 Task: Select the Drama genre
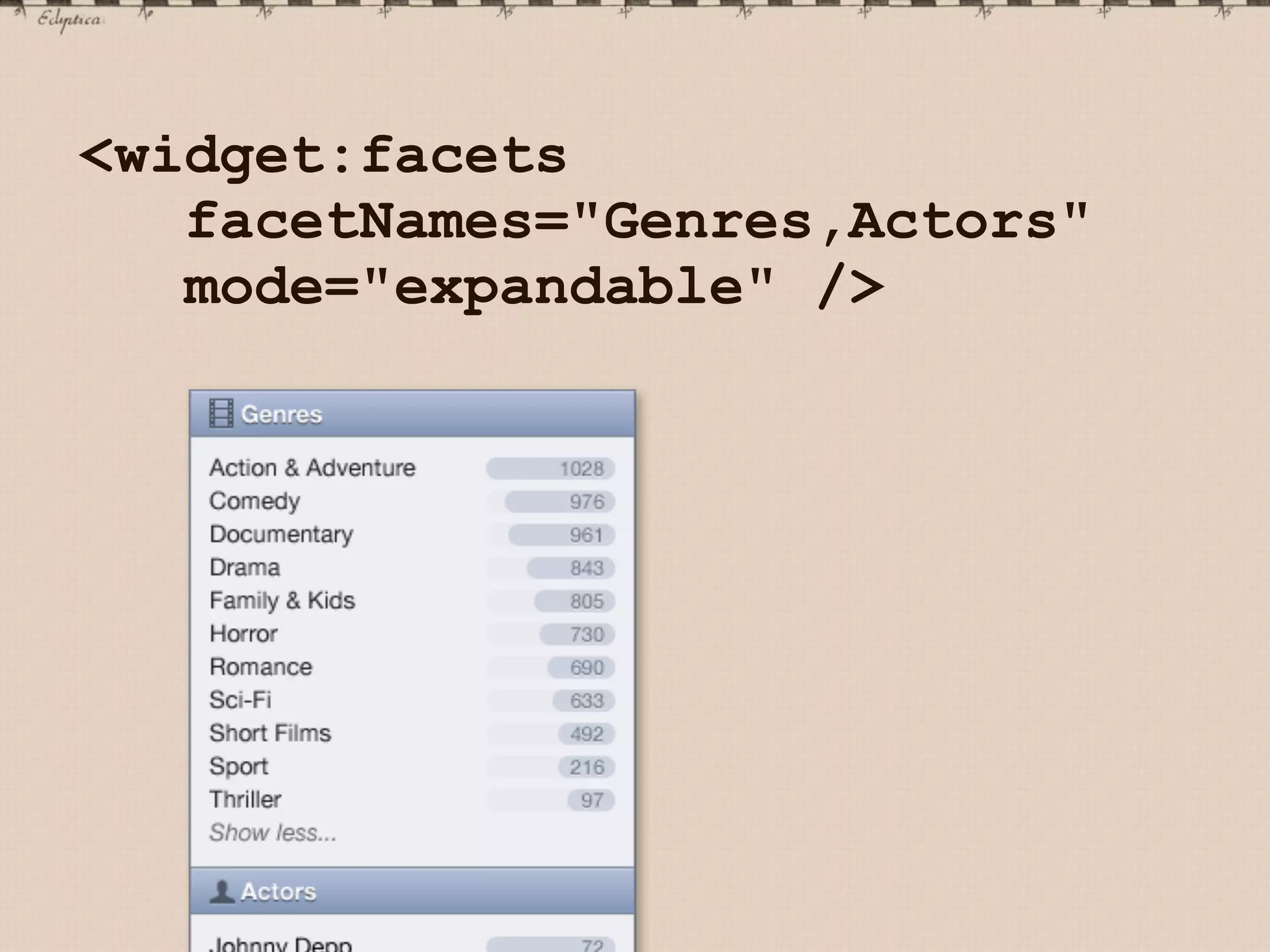245,568
